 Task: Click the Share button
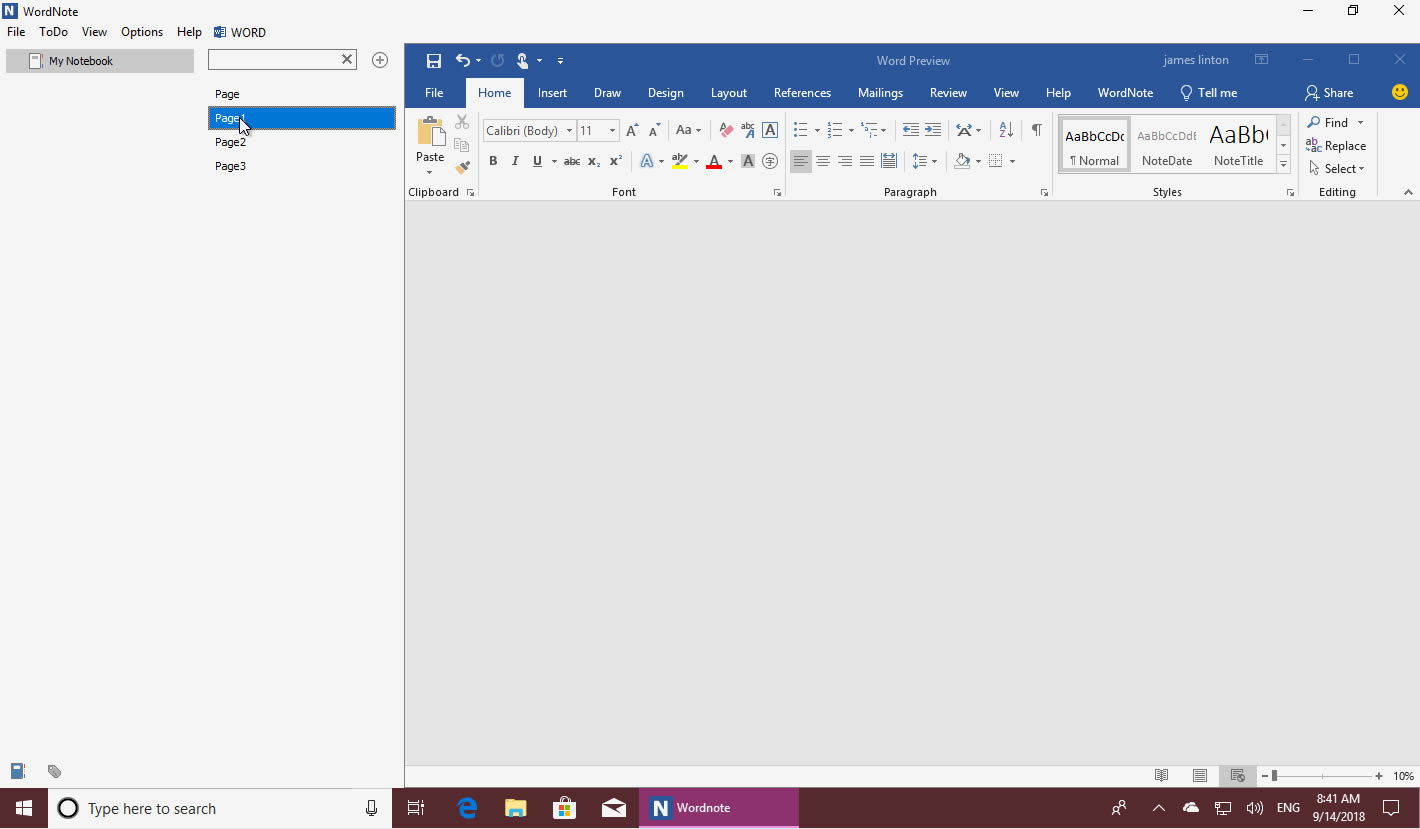coord(1329,93)
